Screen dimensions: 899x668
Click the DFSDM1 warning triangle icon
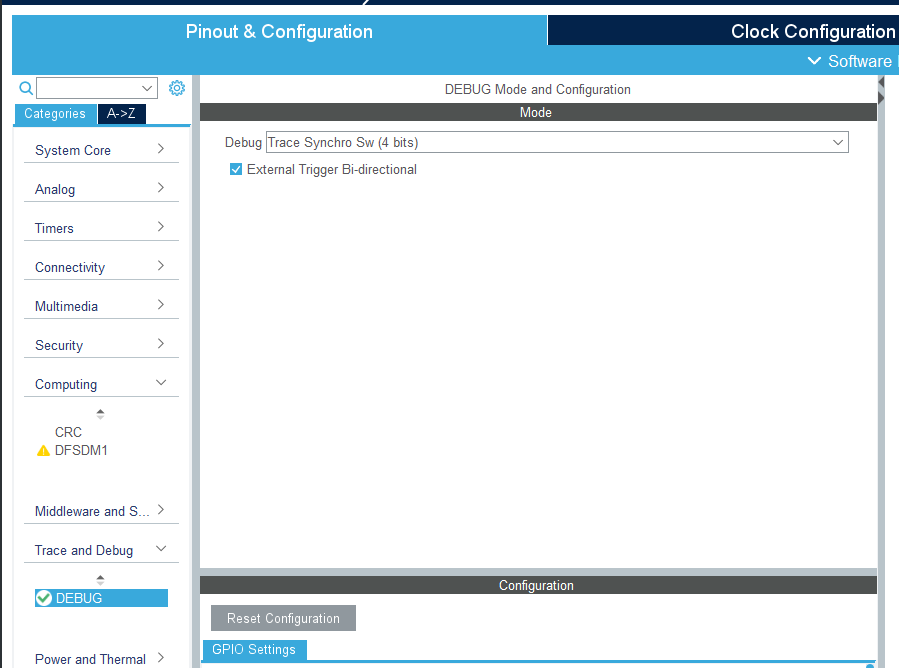tap(44, 451)
